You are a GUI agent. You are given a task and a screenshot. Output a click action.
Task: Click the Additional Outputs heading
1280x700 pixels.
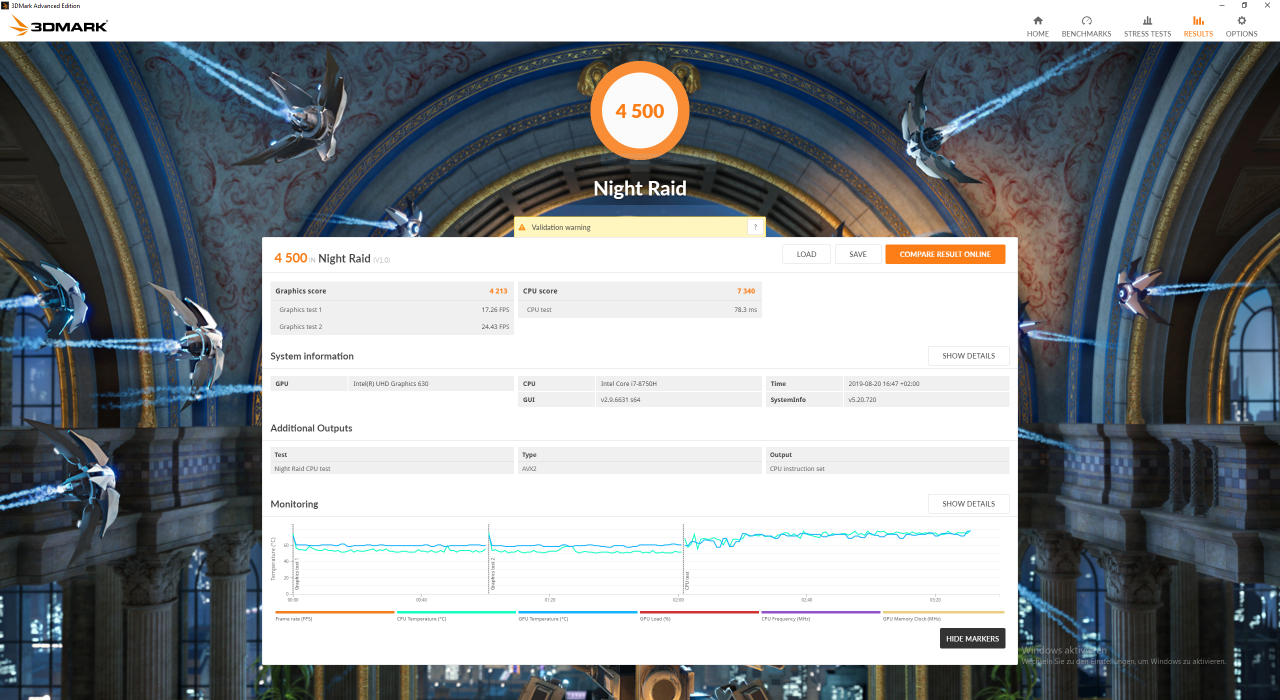click(311, 428)
